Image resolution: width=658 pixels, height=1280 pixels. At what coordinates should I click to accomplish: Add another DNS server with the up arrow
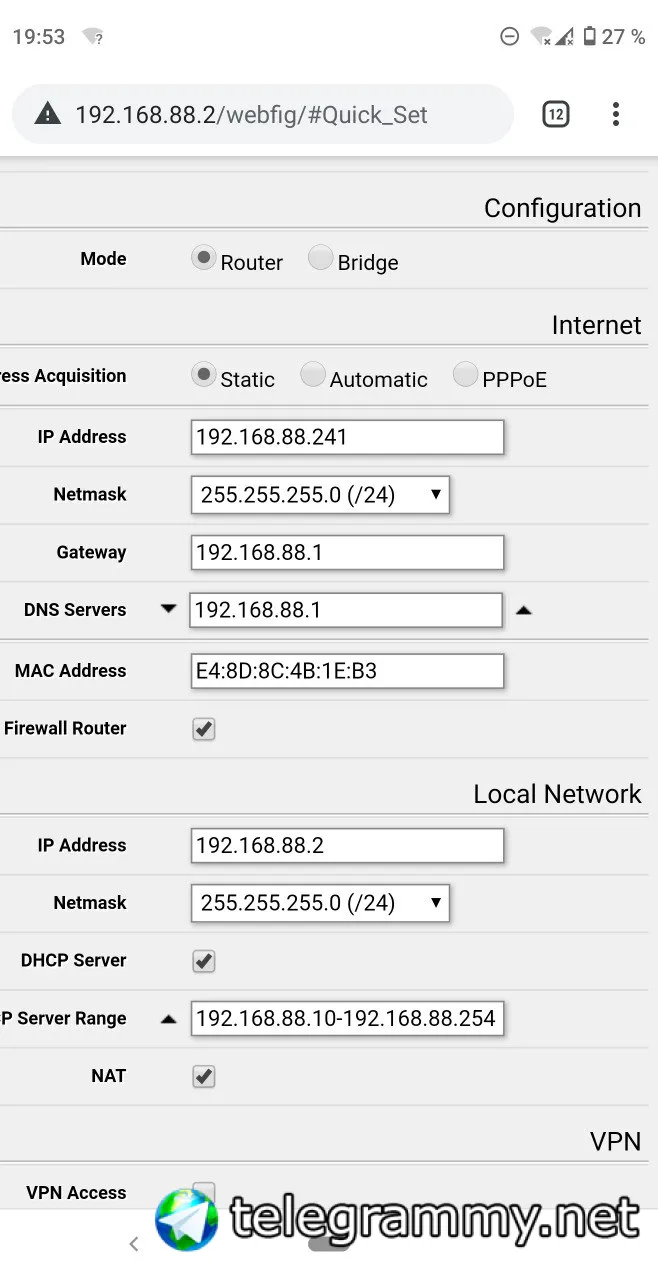coord(523,610)
